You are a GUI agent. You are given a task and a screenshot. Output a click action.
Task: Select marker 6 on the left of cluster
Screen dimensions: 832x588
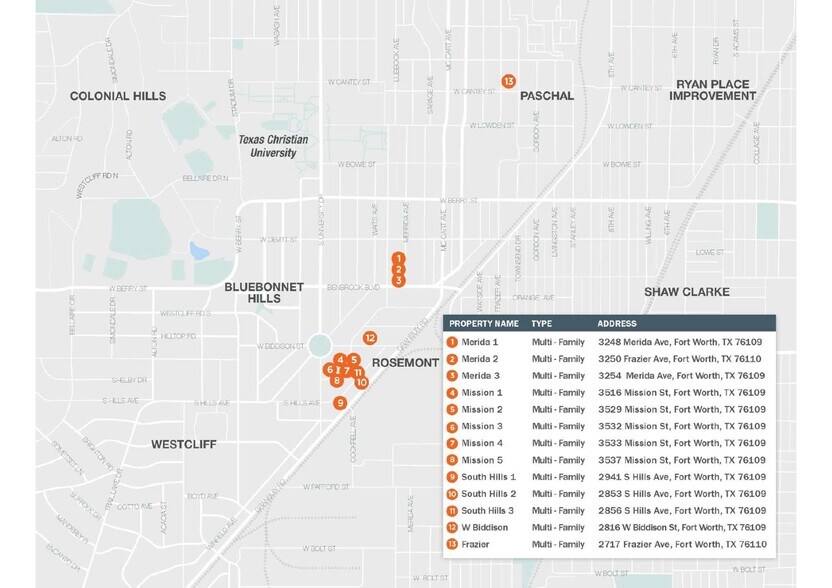click(330, 370)
